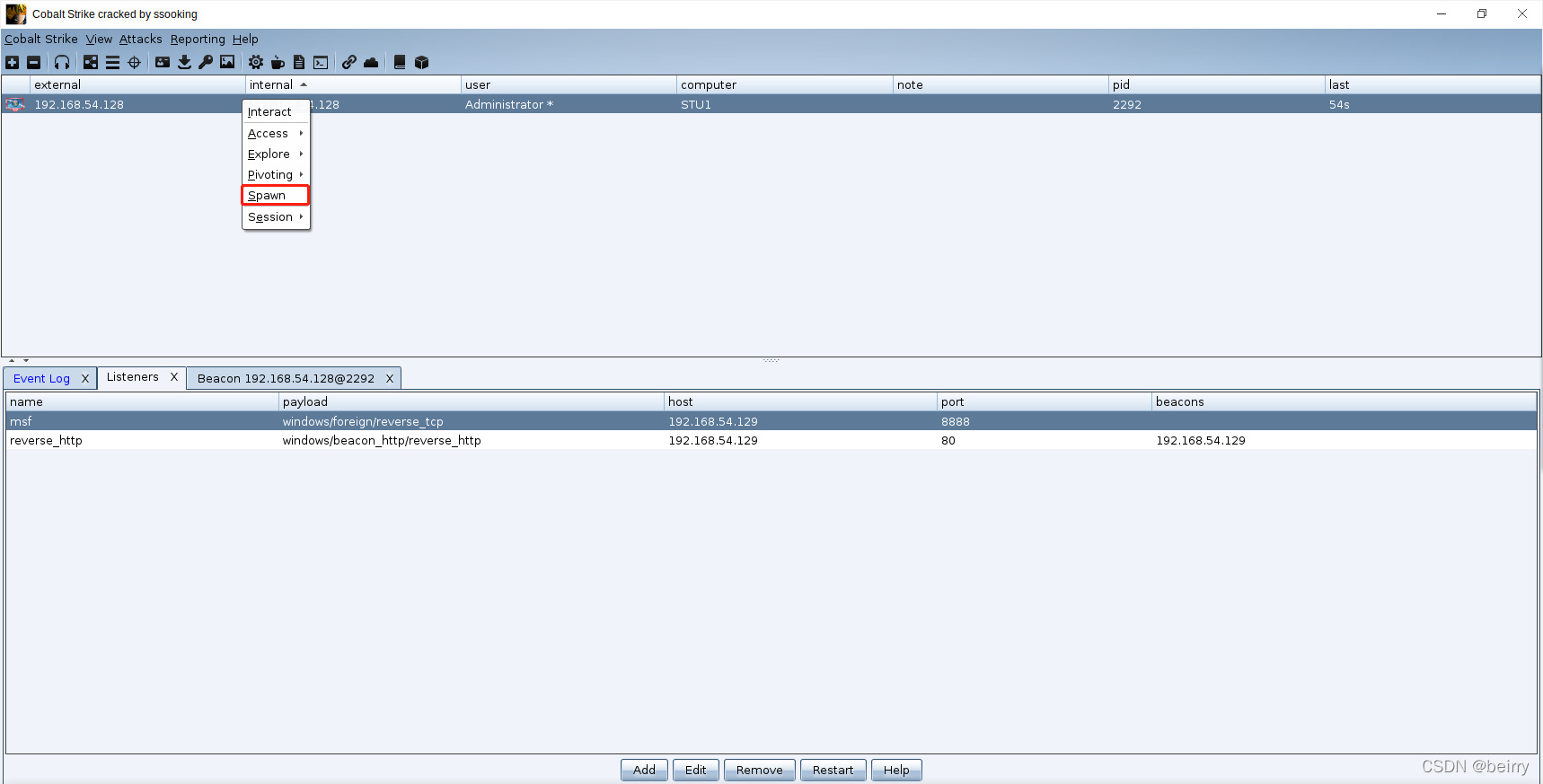
Task: Click the Help button below listeners
Action: click(896, 770)
